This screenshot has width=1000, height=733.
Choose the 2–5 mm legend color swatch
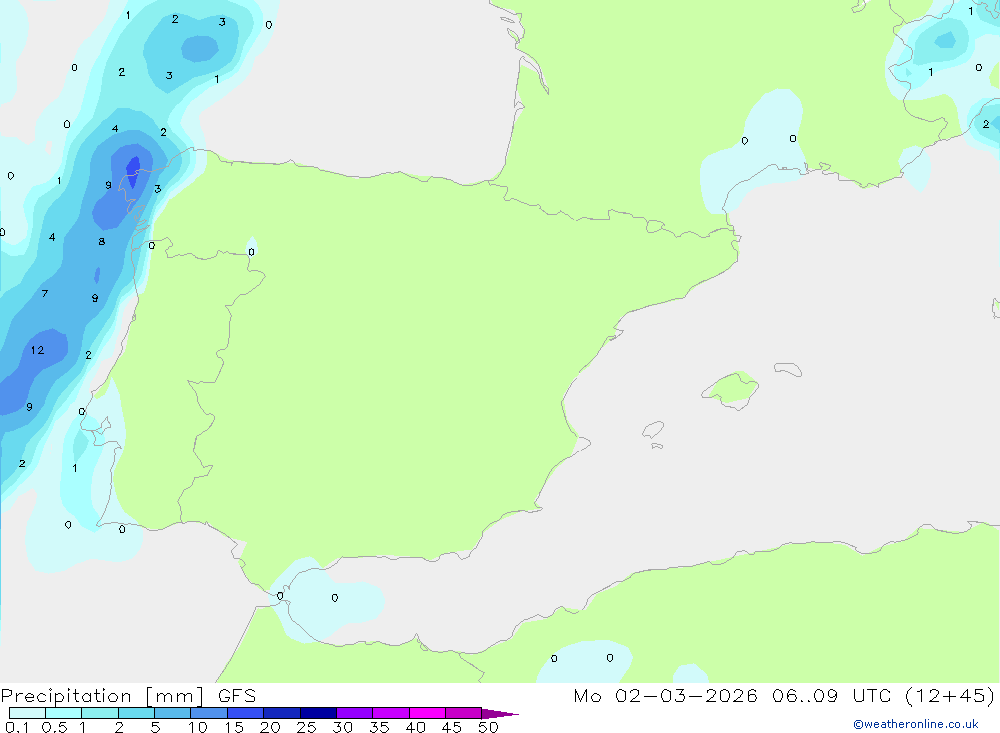(136, 713)
